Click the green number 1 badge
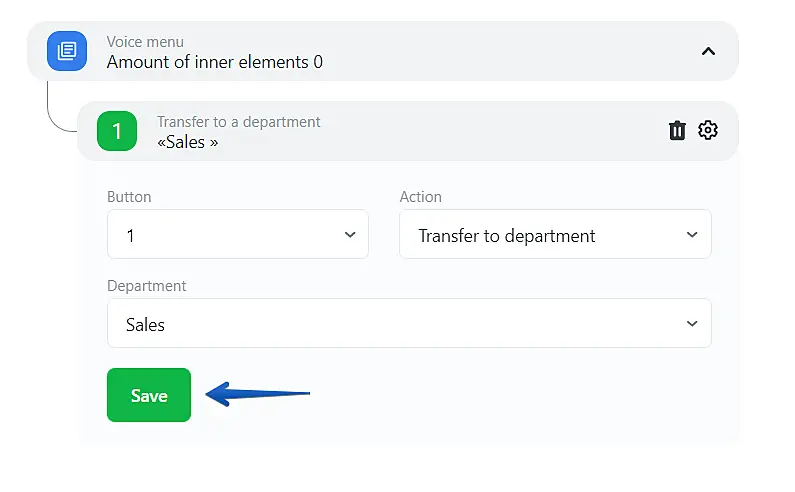 pos(117,131)
